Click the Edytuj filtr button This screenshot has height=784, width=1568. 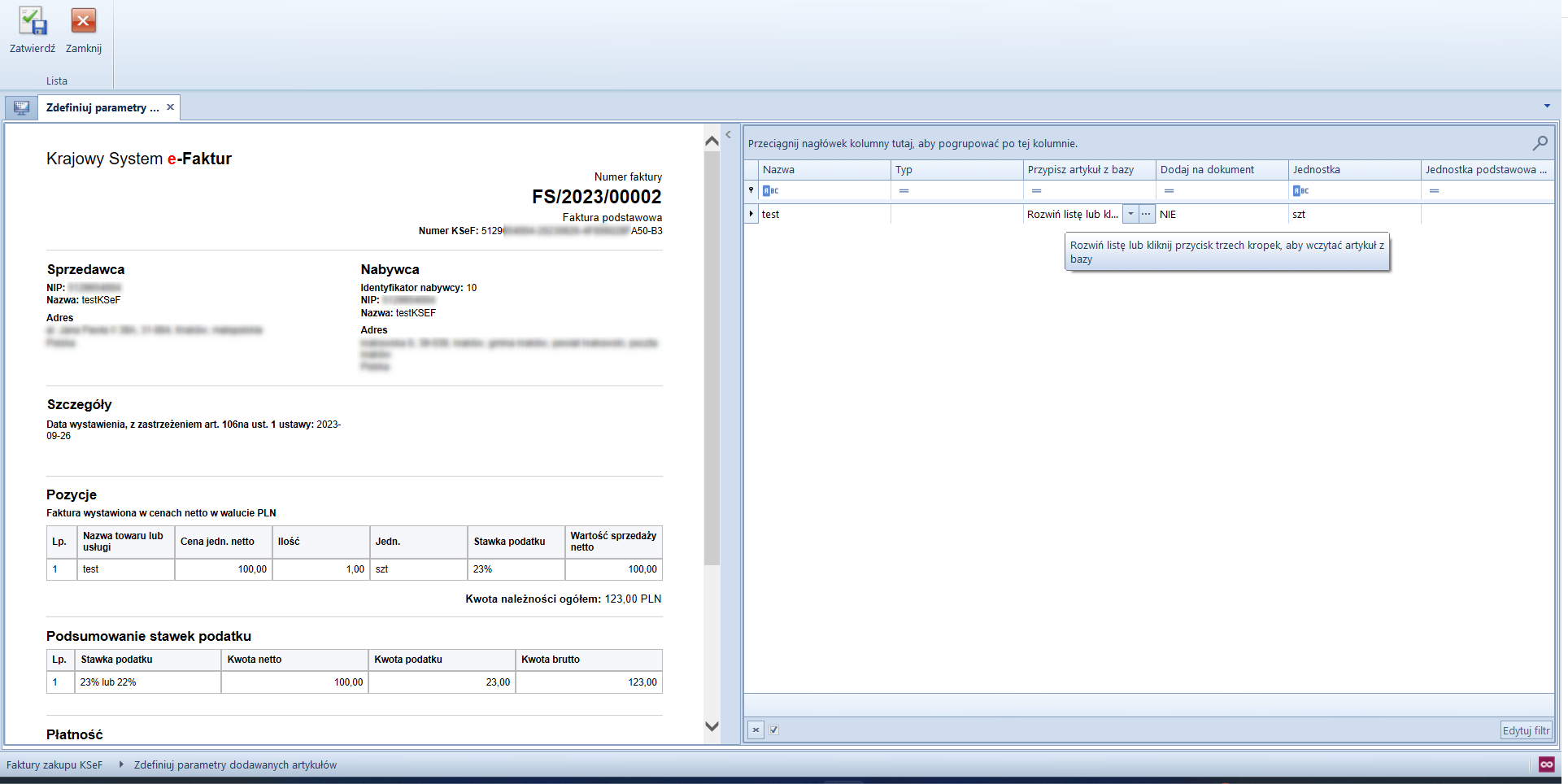tap(1526, 730)
